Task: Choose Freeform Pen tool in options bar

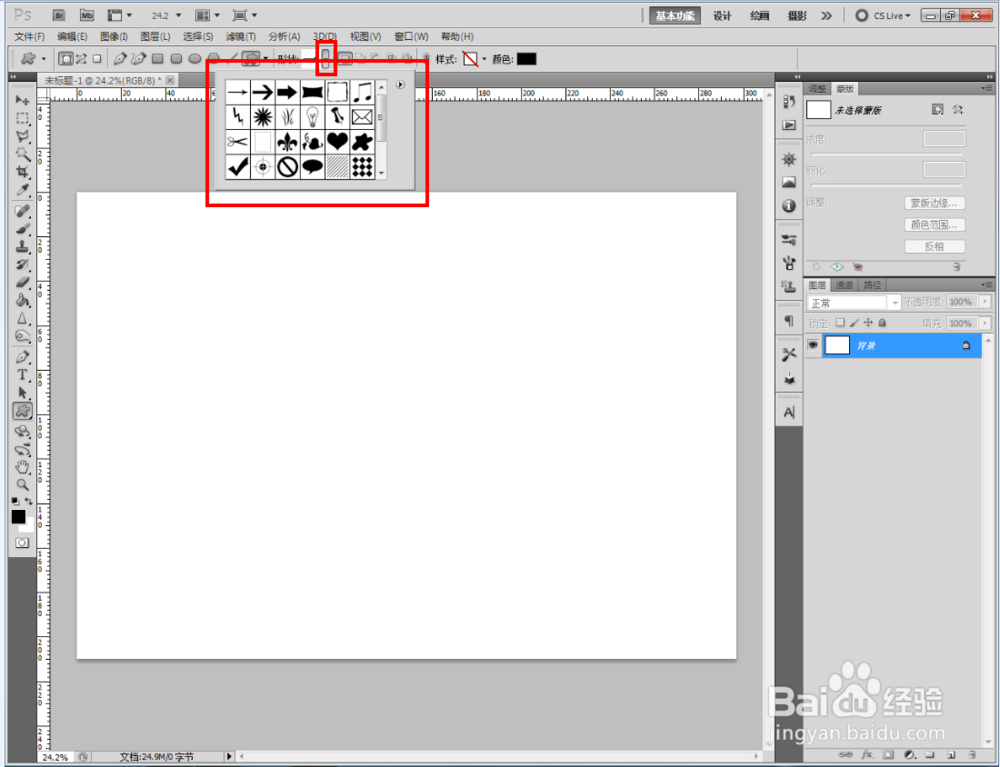Action: click(138, 59)
